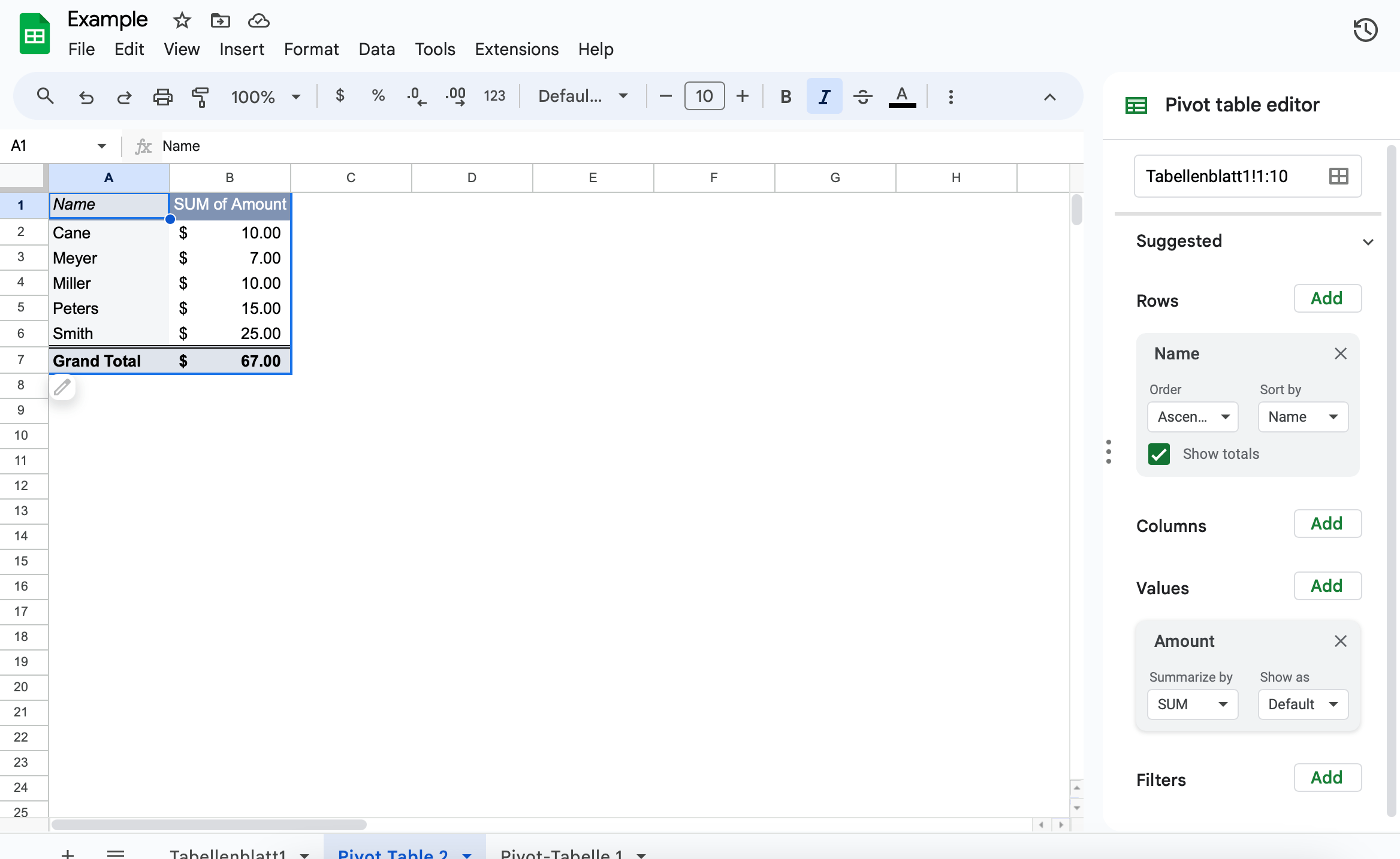Open the Data menu
This screenshot has height=859, width=1400.
pos(376,49)
